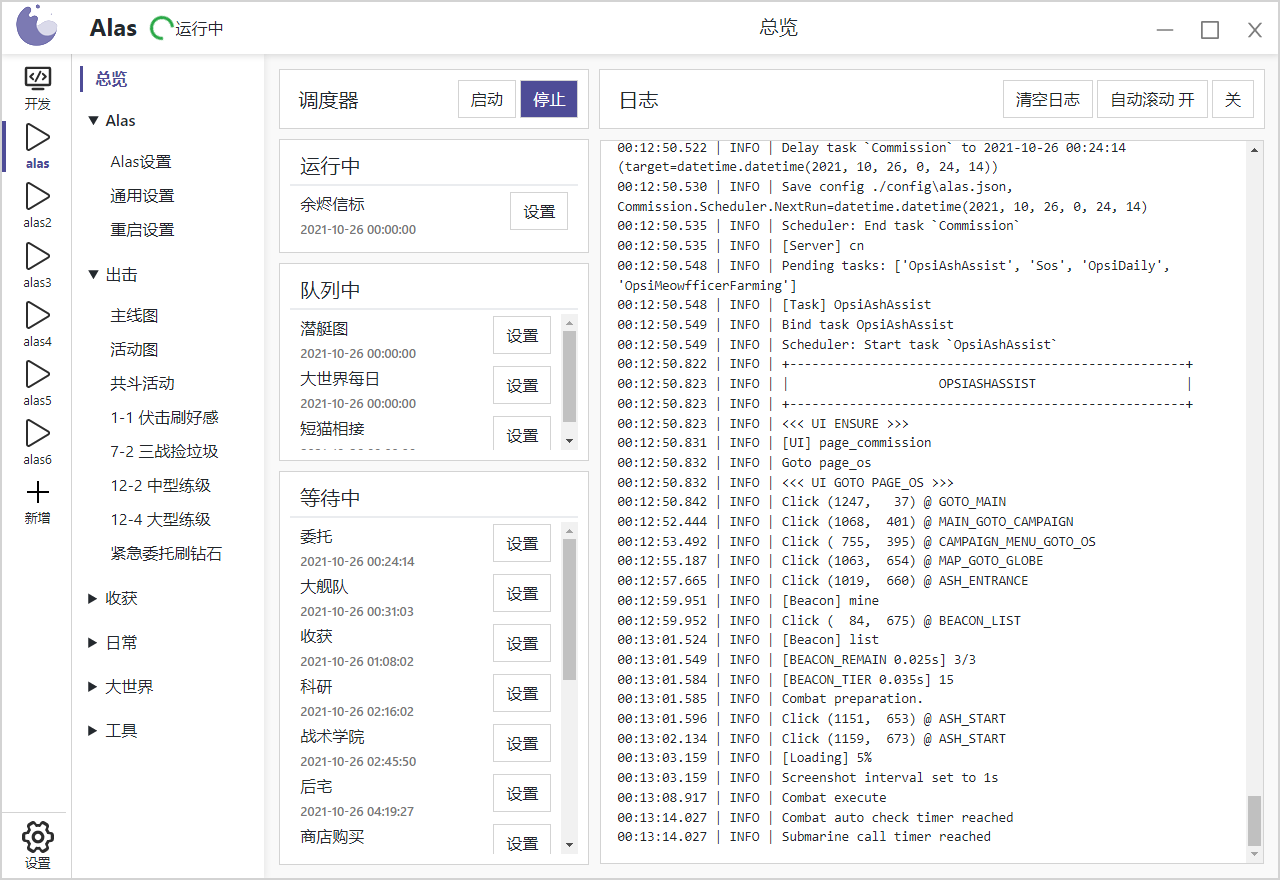Click 设置 button for running task 余烬信标
The height and width of the screenshot is (880, 1280).
pos(539,212)
